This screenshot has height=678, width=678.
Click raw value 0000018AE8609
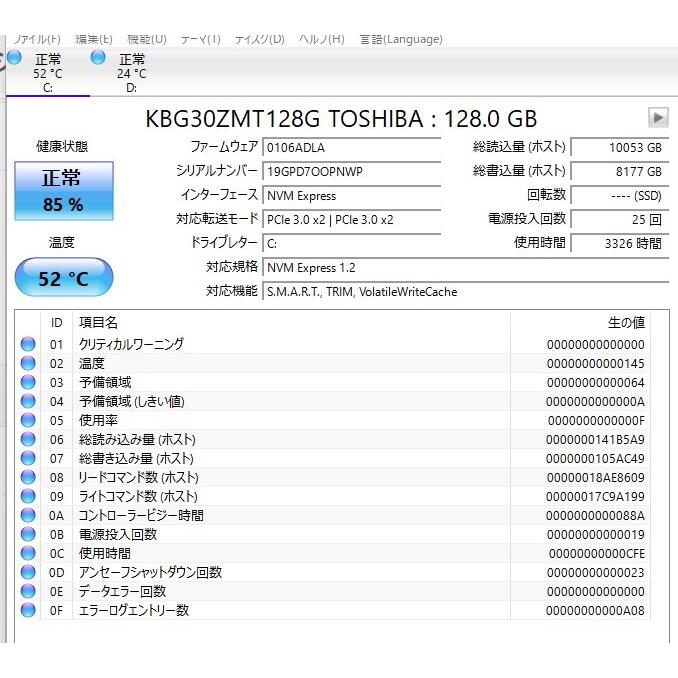pyautogui.click(x=595, y=478)
